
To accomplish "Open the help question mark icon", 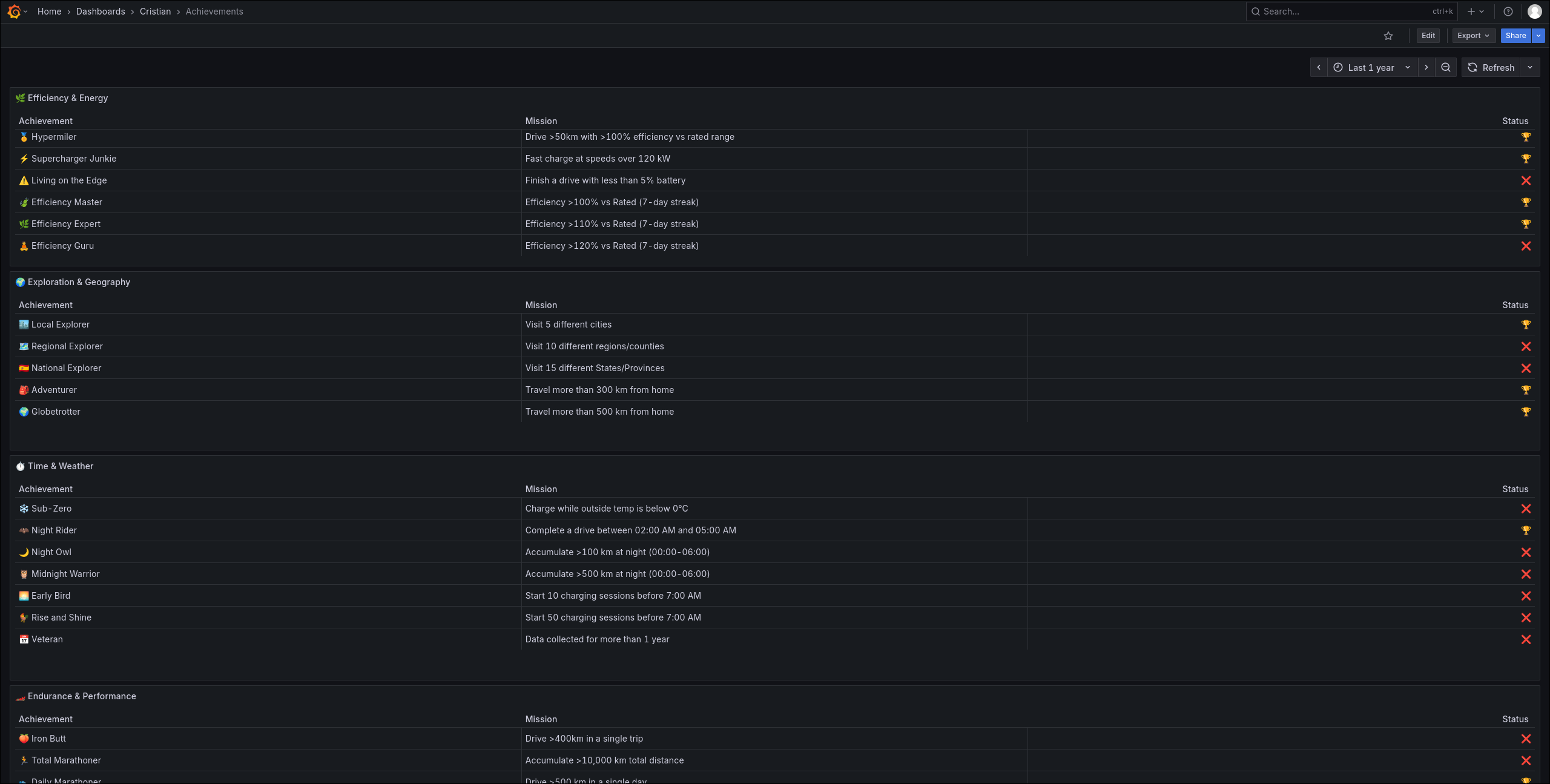I will pos(1508,12).
